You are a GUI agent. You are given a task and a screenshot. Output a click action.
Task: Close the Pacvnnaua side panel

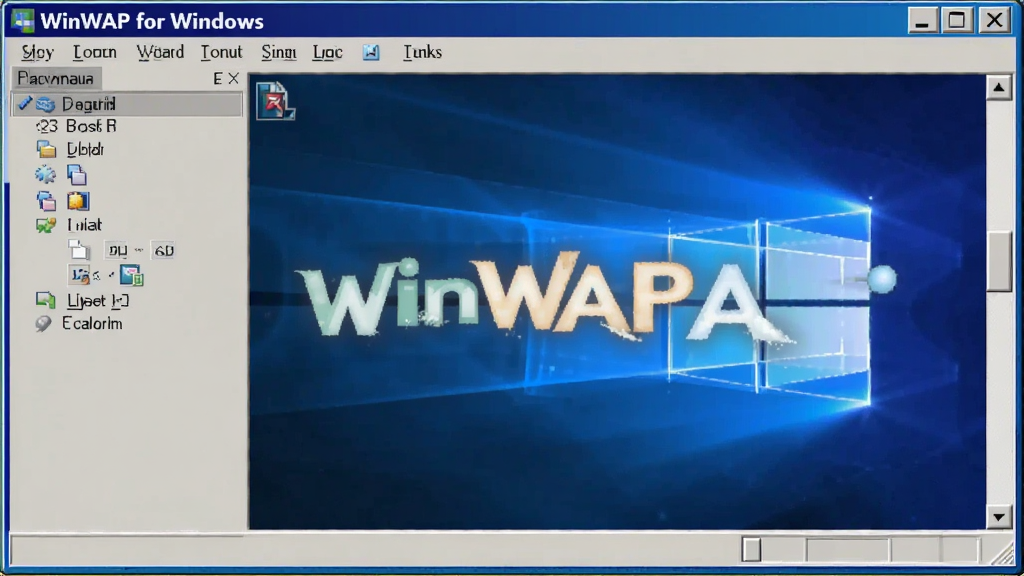click(x=233, y=78)
